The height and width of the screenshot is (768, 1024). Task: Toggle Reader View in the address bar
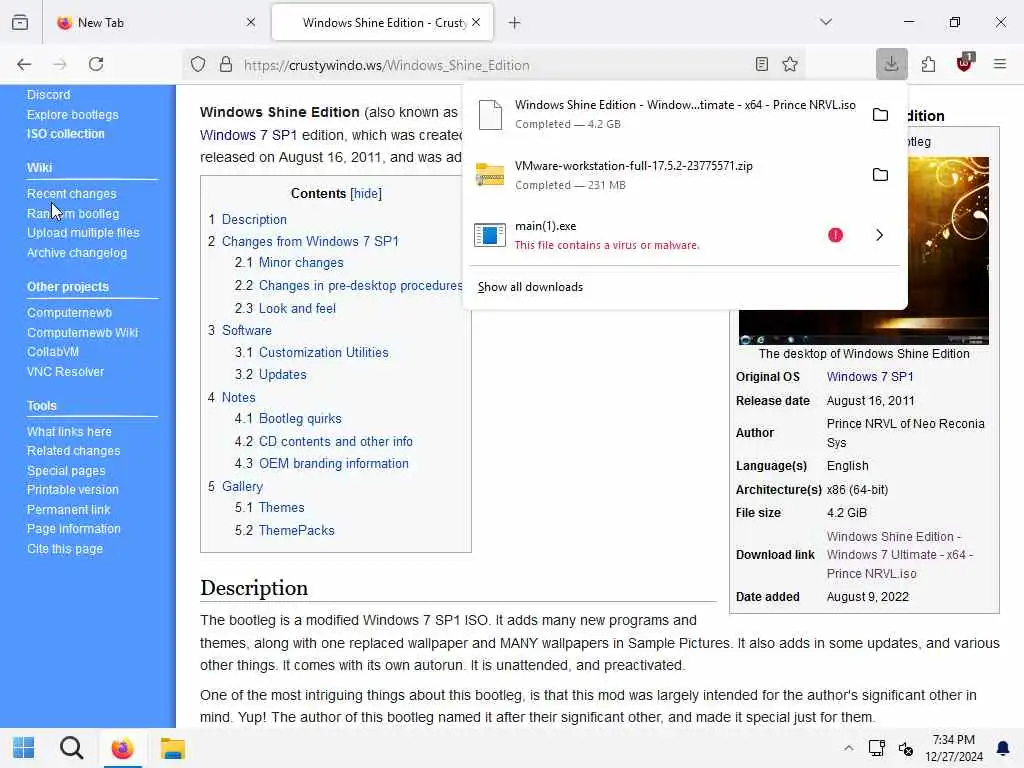coord(761,64)
